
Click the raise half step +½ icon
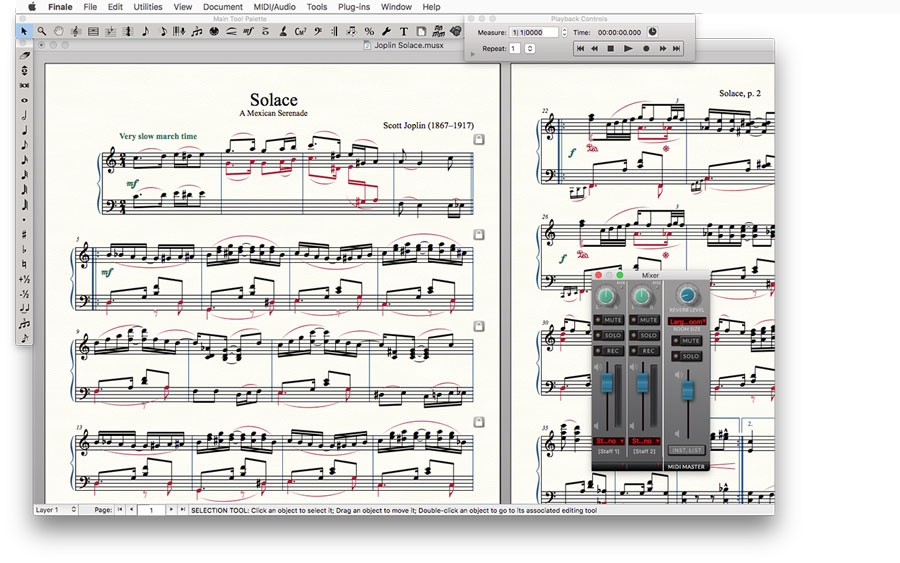coord(24,279)
